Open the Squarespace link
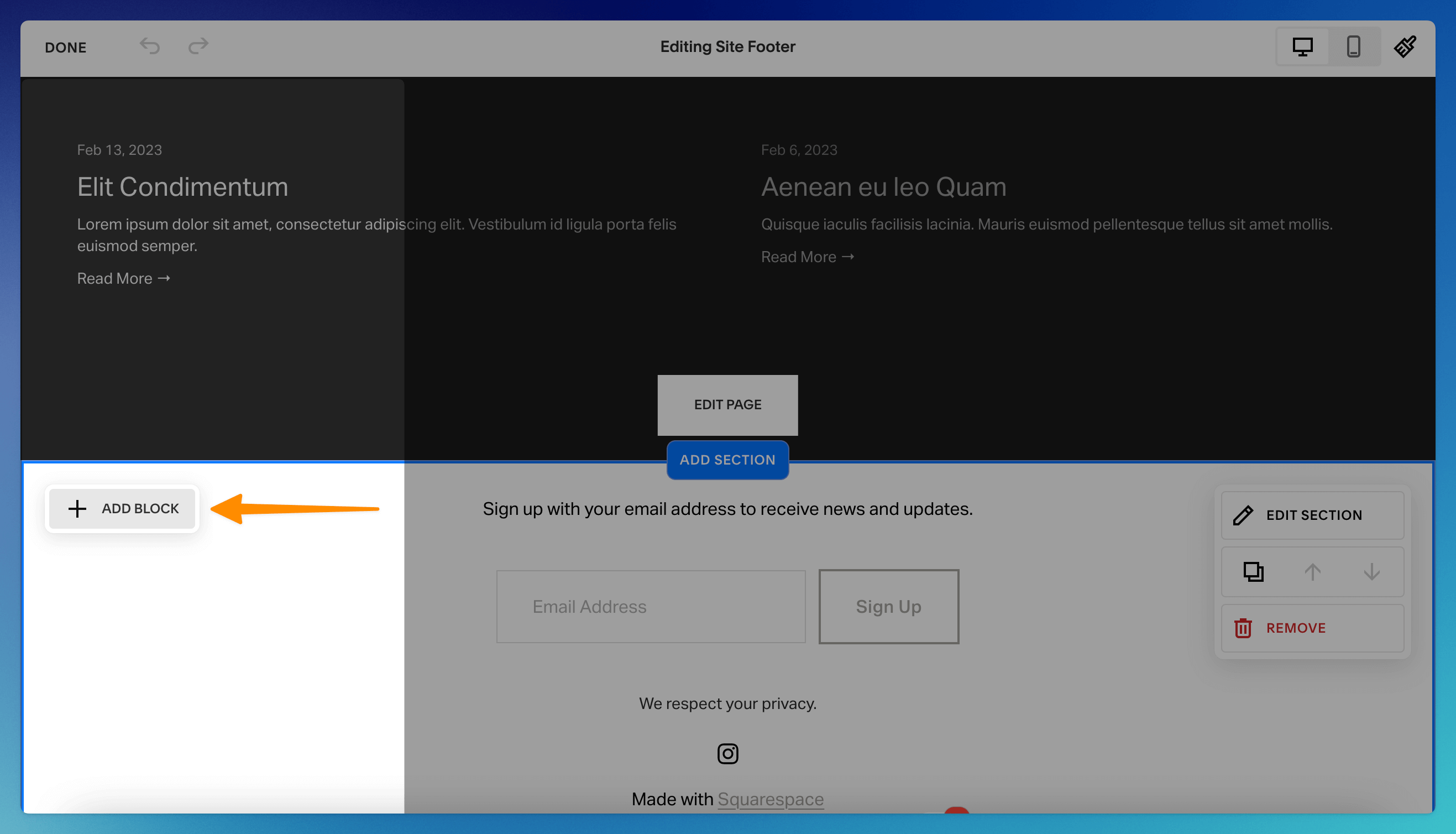Screen dimensions: 1456x834 point(771,799)
